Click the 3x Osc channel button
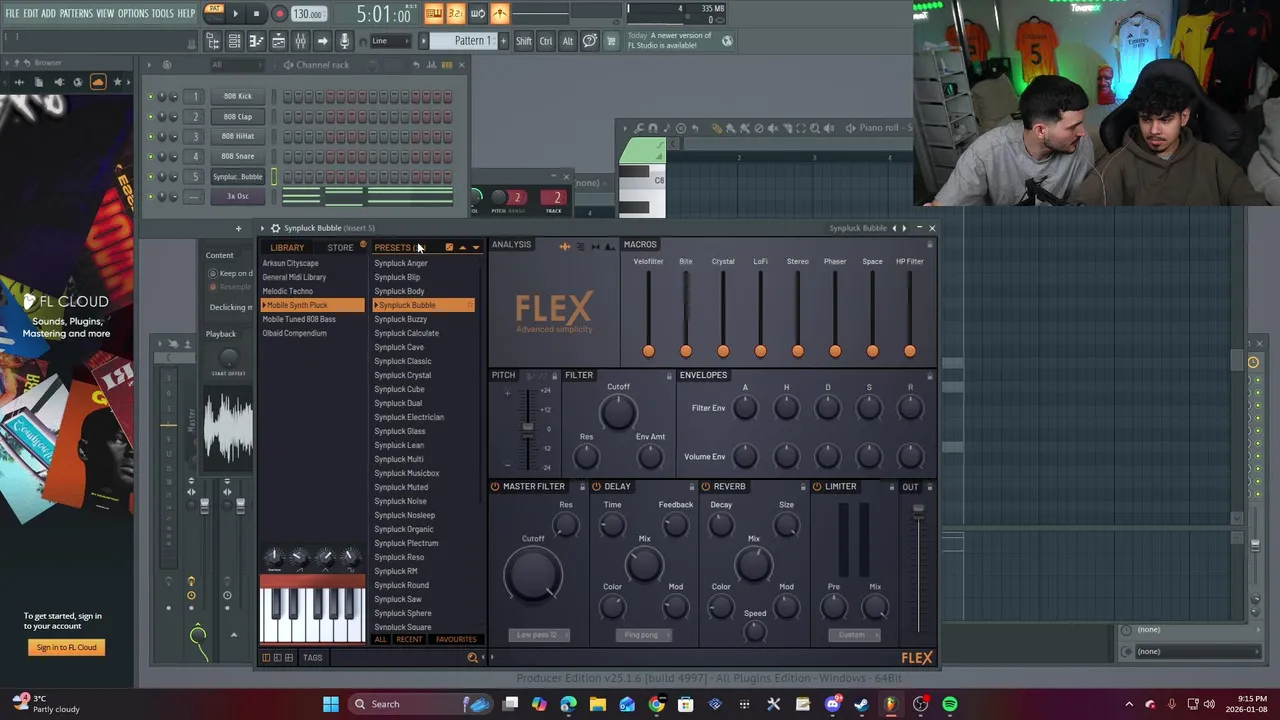Viewport: 1280px width, 720px height. click(238, 197)
